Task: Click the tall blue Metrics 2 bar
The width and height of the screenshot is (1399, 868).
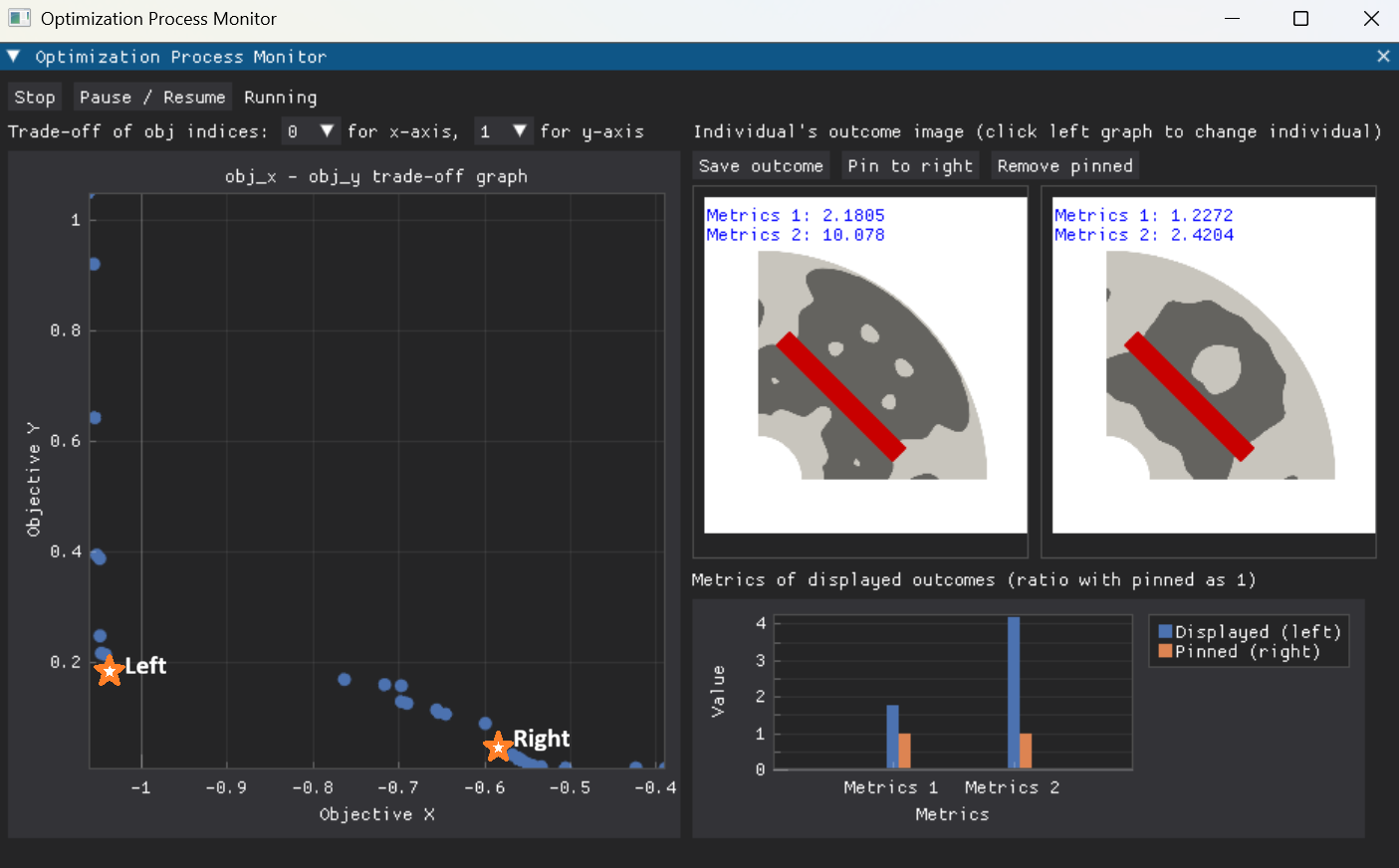Action: tap(1014, 692)
